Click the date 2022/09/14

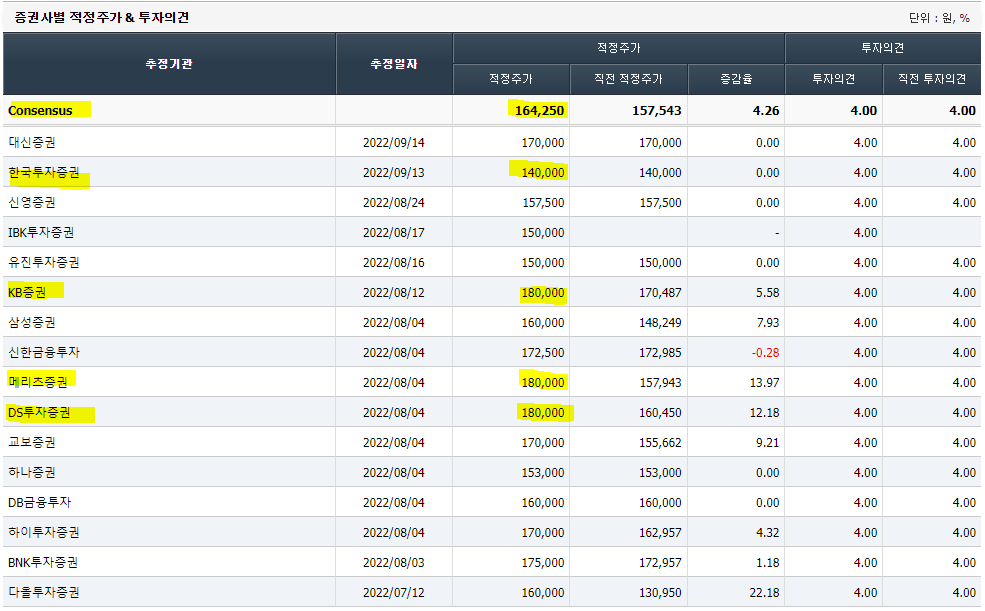394,143
